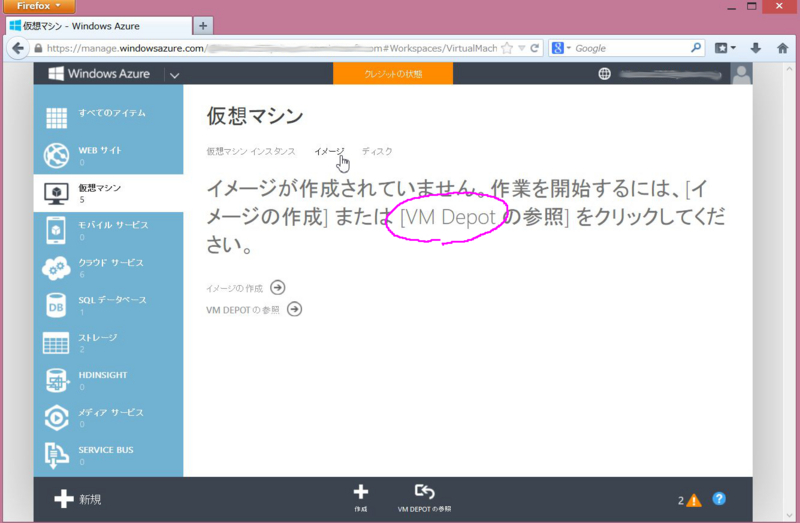The width and height of the screenshot is (800, 523).
Task: Click the イメージの作成 link
Action: click(234, 289)
